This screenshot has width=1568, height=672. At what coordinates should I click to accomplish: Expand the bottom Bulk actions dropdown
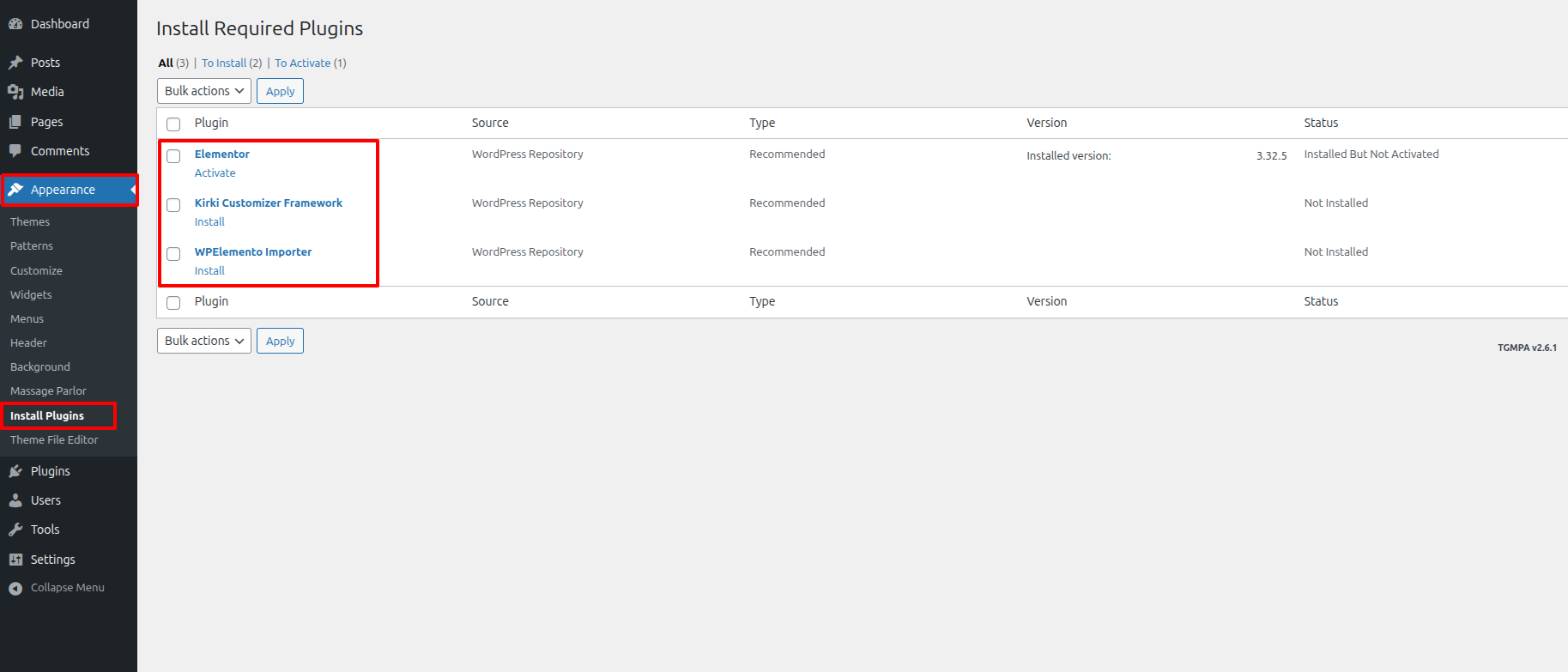click(204, 341)
